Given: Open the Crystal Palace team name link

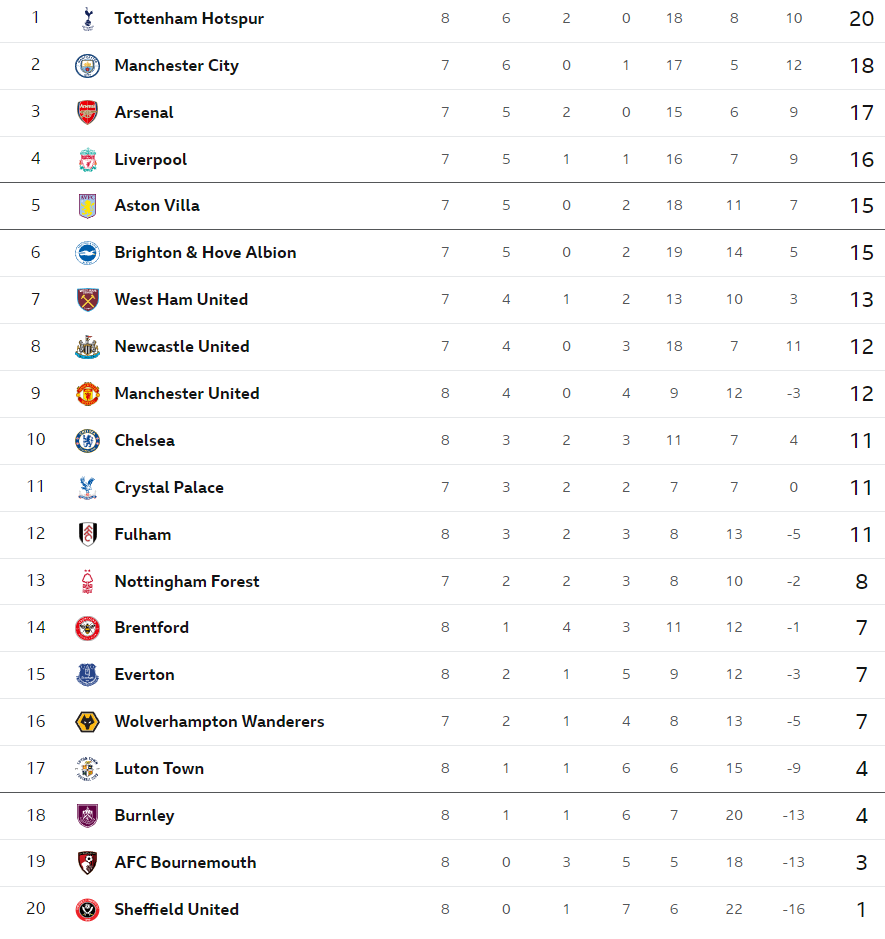Looking at the screenshot, I should click(169, 487).
